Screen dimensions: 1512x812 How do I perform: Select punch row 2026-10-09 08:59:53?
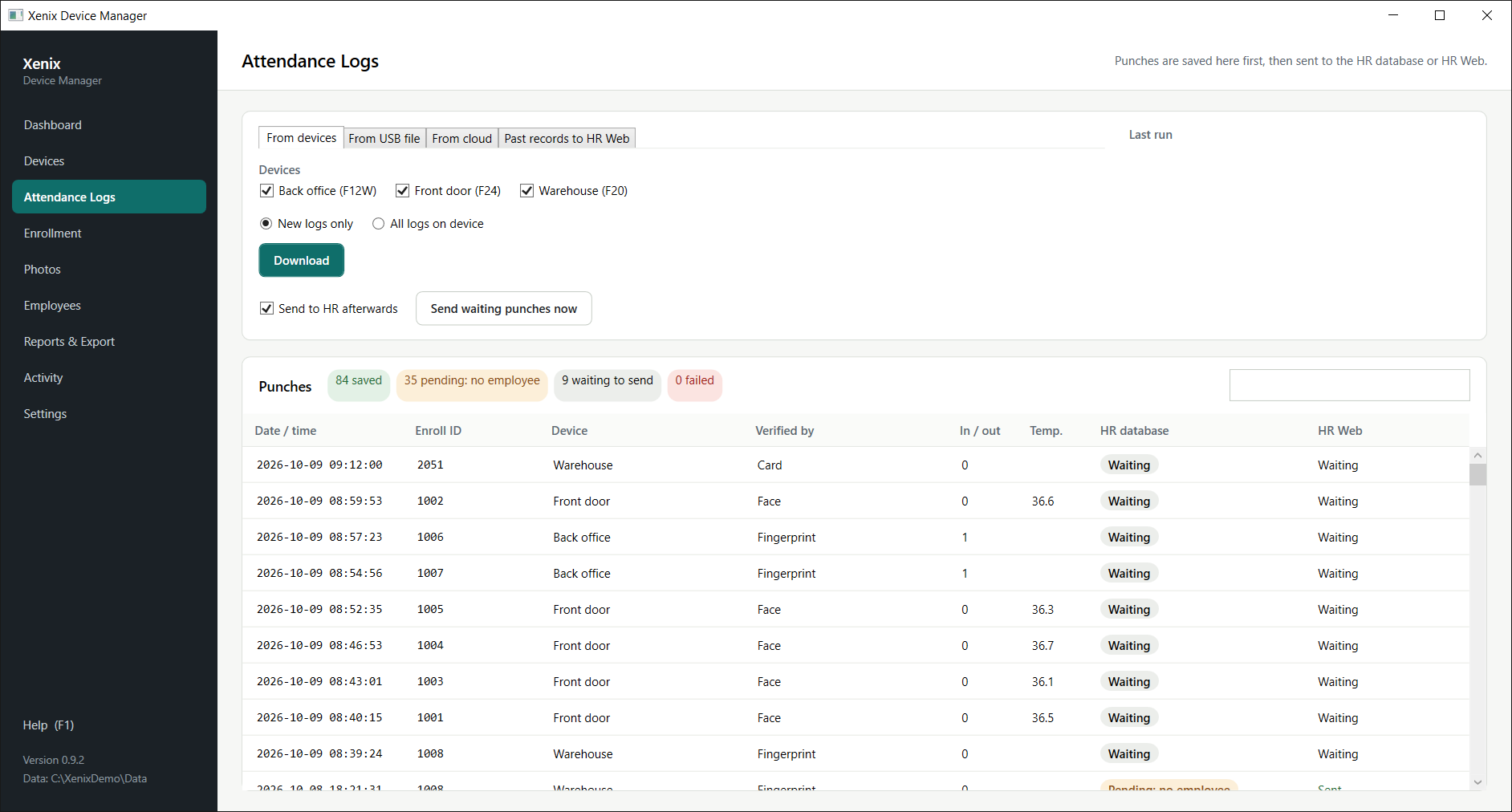[x=856, y=501]
